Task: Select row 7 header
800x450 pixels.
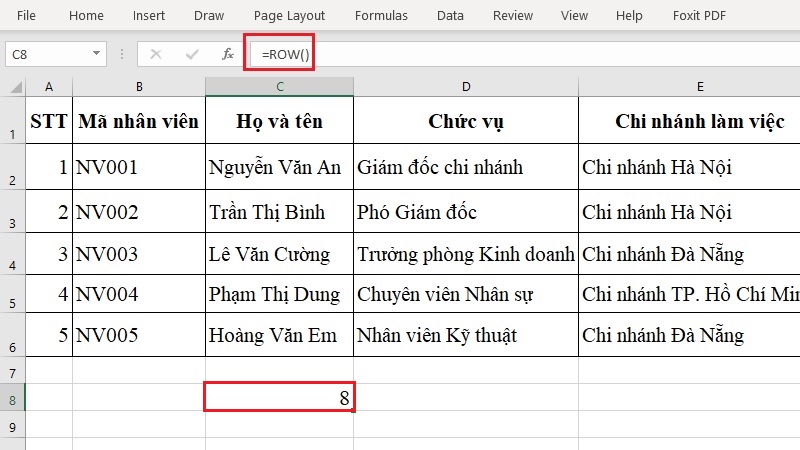Action: [x=12, y=370]
